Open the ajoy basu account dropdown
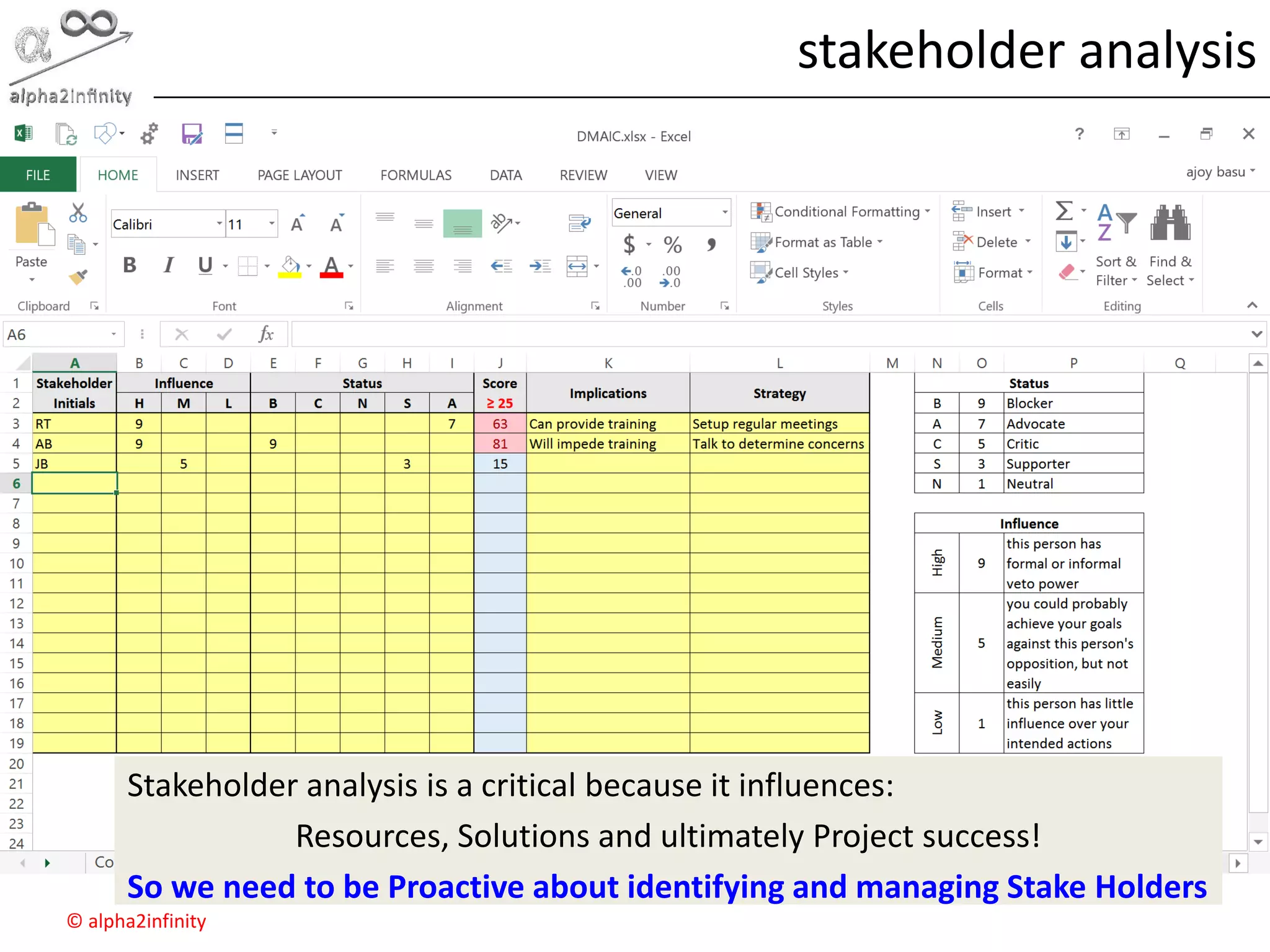 1220,172
